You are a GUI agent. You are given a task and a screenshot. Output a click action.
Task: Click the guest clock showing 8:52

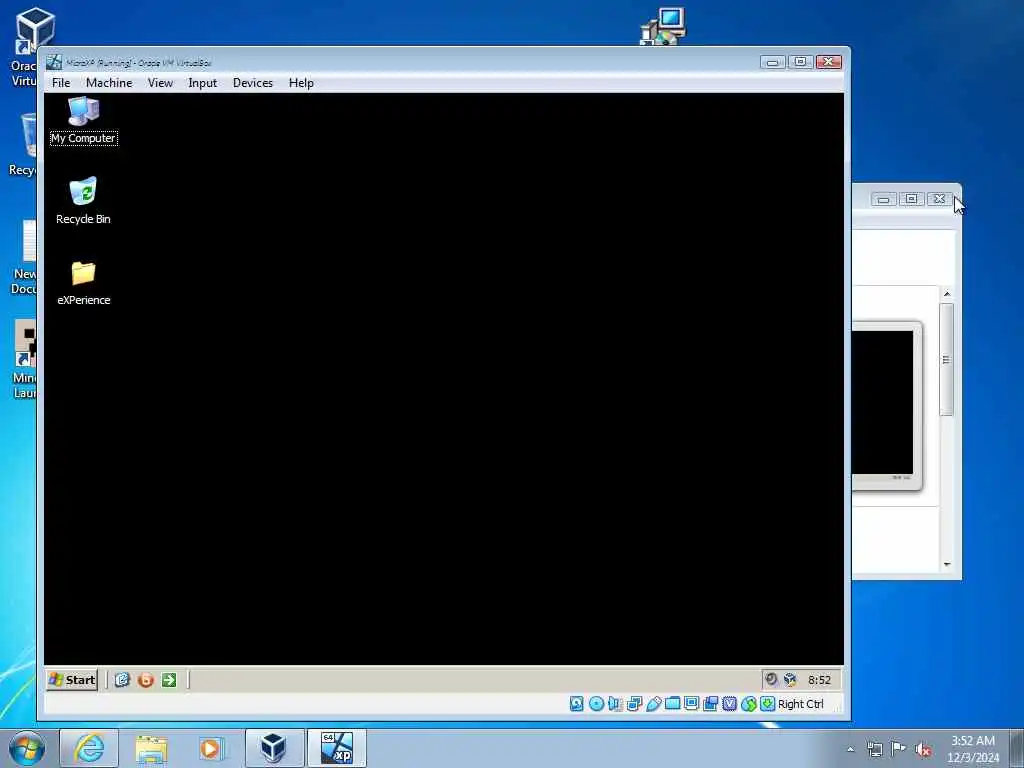[819, 680]
